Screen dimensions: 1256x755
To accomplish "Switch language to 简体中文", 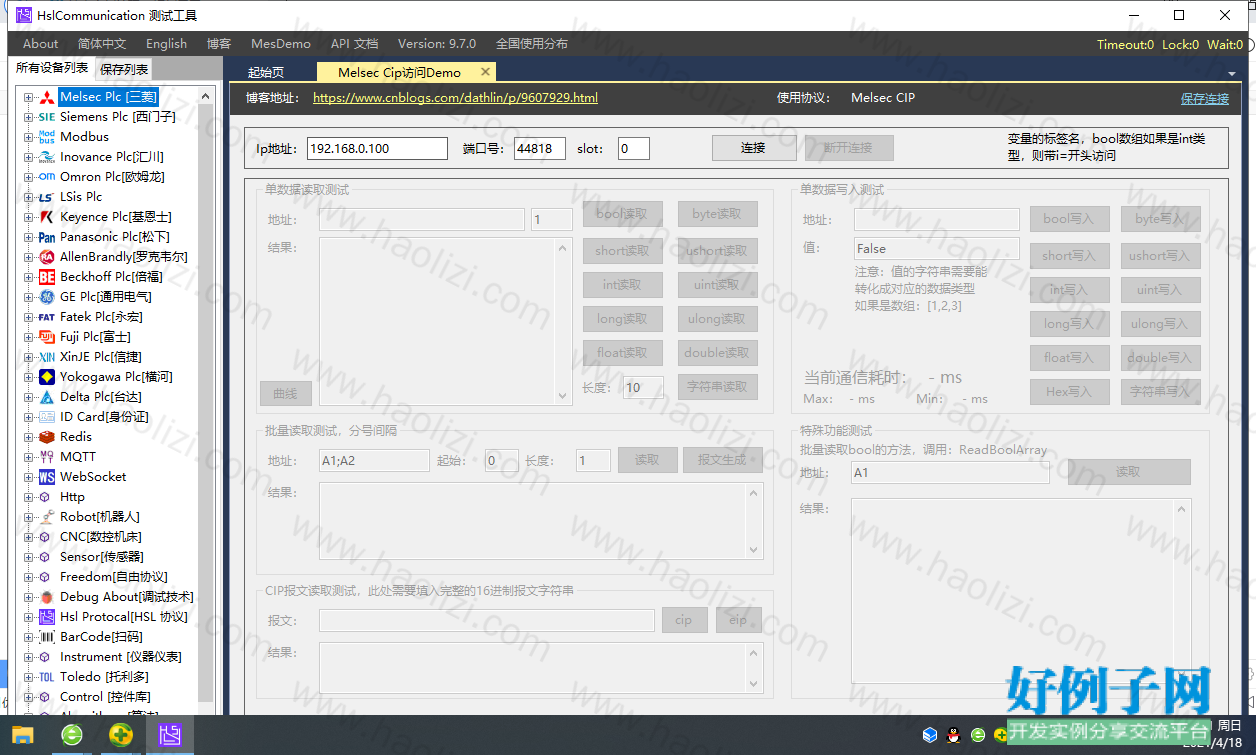I will [102, 44].
